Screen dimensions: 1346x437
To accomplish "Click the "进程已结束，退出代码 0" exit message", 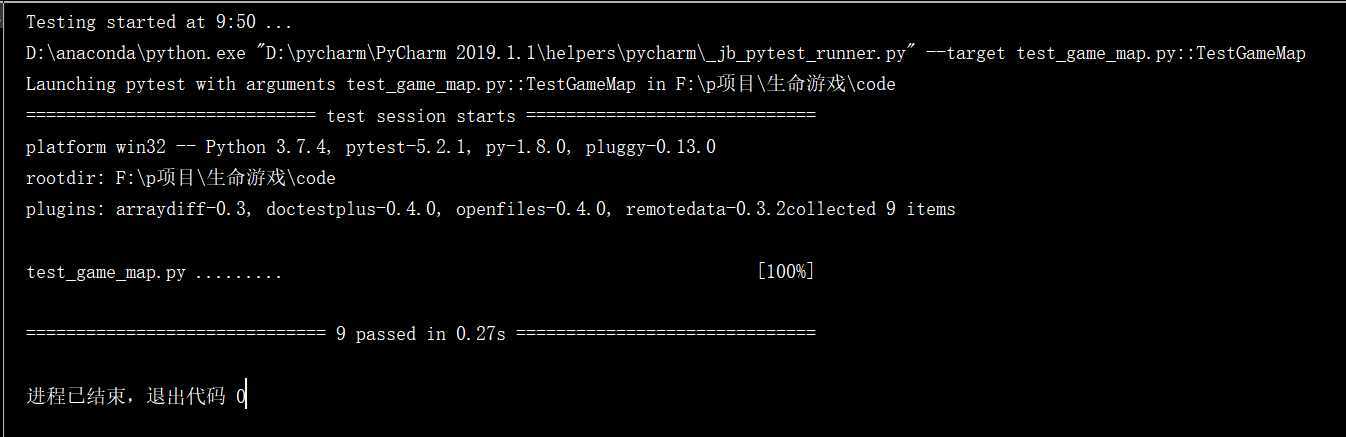I will point(136,397).
